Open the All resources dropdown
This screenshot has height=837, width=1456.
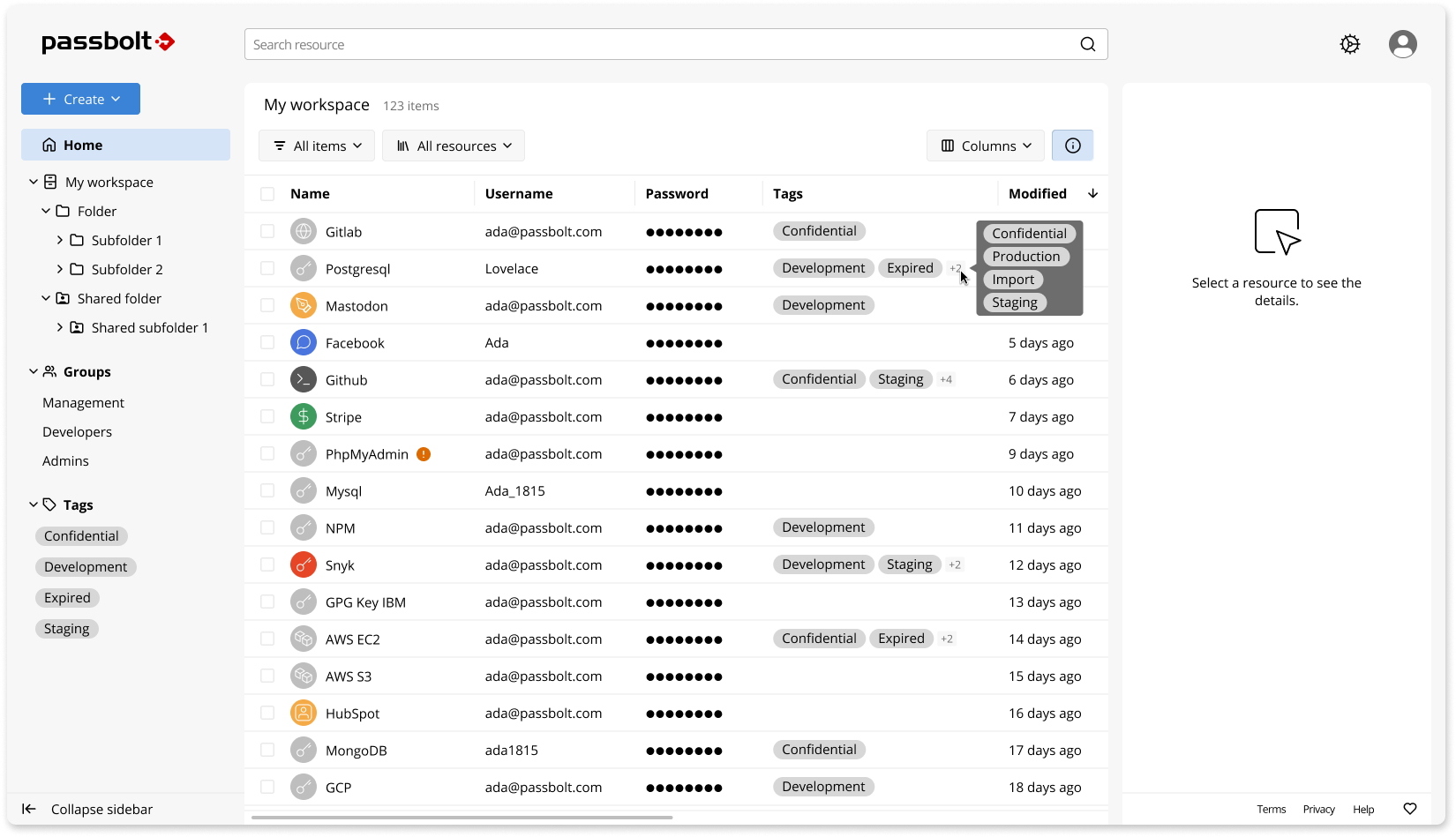click(x=454, y=146)
